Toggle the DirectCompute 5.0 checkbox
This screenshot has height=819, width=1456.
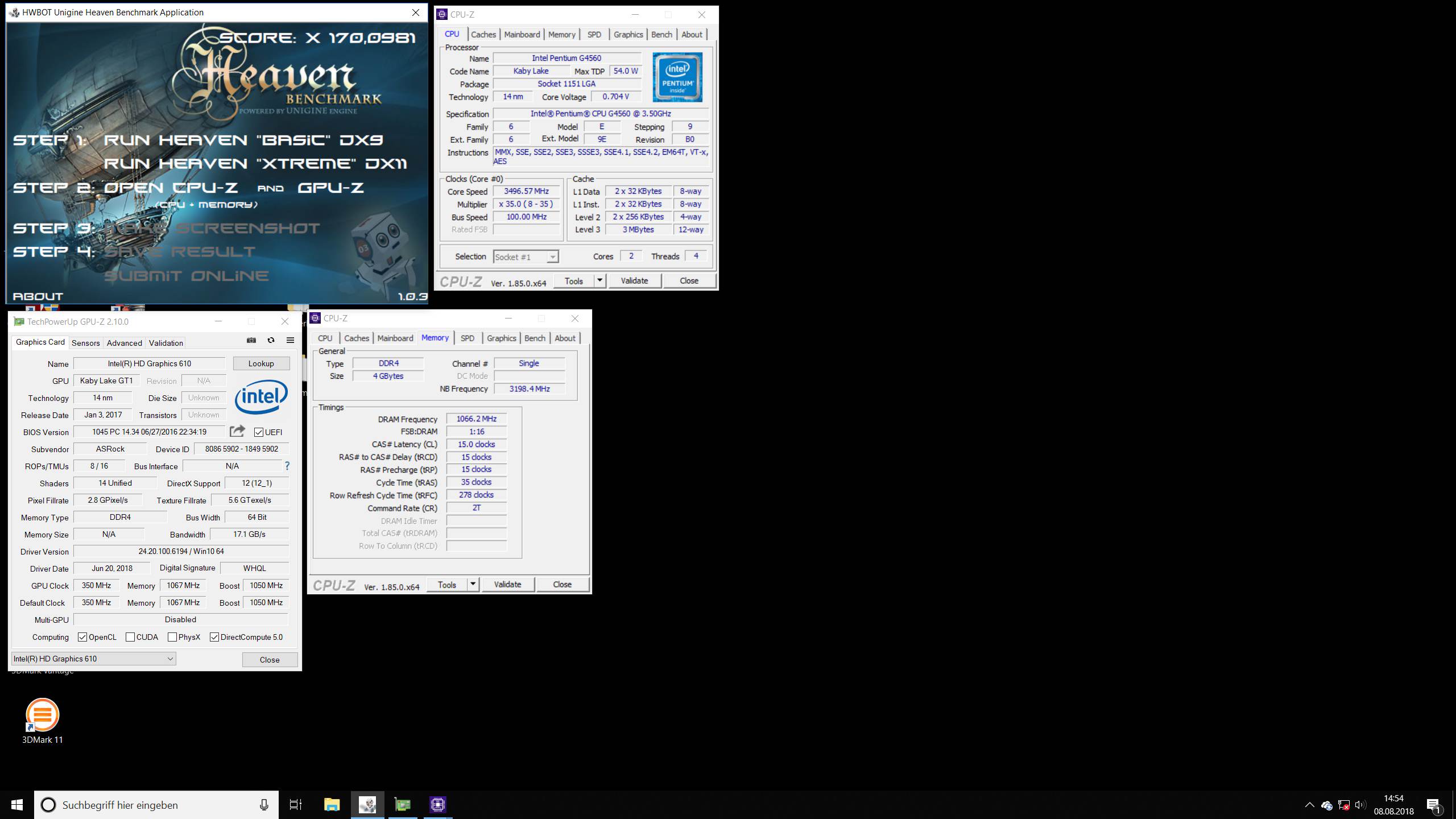(214, 637)
